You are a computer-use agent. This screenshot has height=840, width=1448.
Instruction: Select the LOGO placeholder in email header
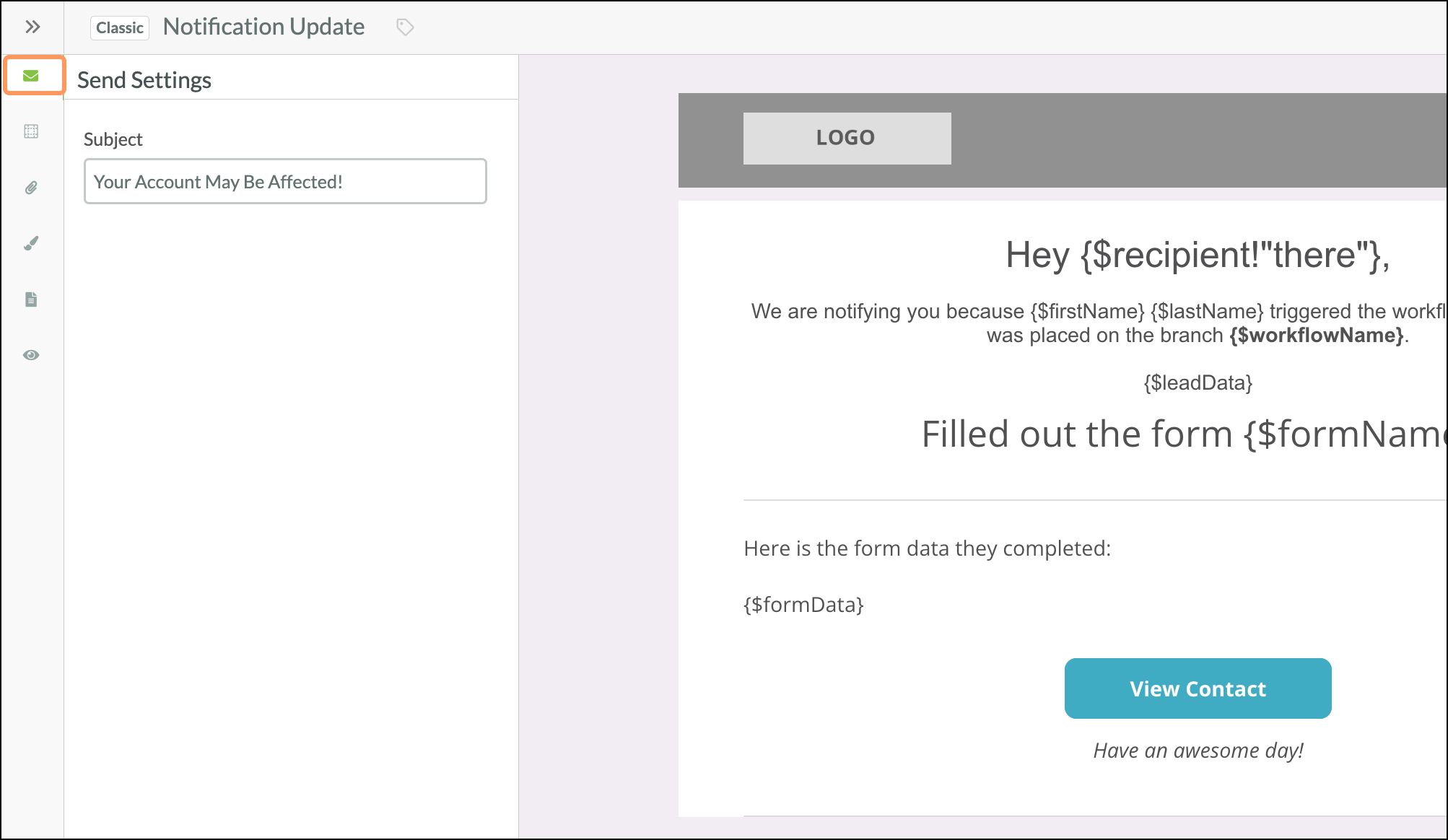(847, 138)
